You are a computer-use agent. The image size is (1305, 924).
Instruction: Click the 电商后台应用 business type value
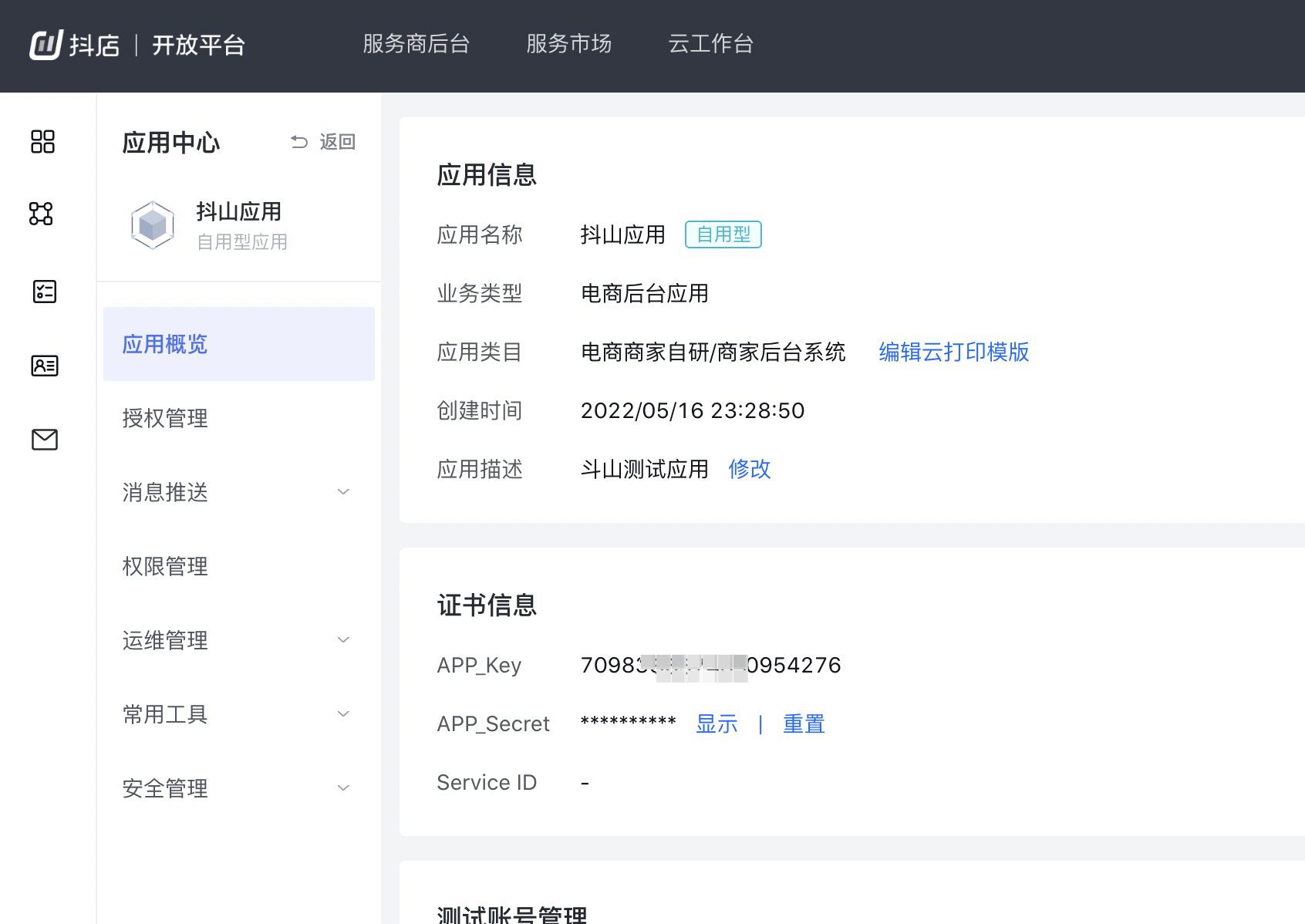pos(645,293)
